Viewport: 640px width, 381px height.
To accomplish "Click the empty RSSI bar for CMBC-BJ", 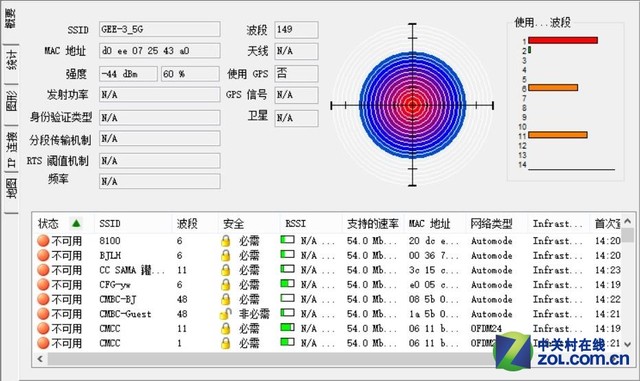I will (287, 298).
